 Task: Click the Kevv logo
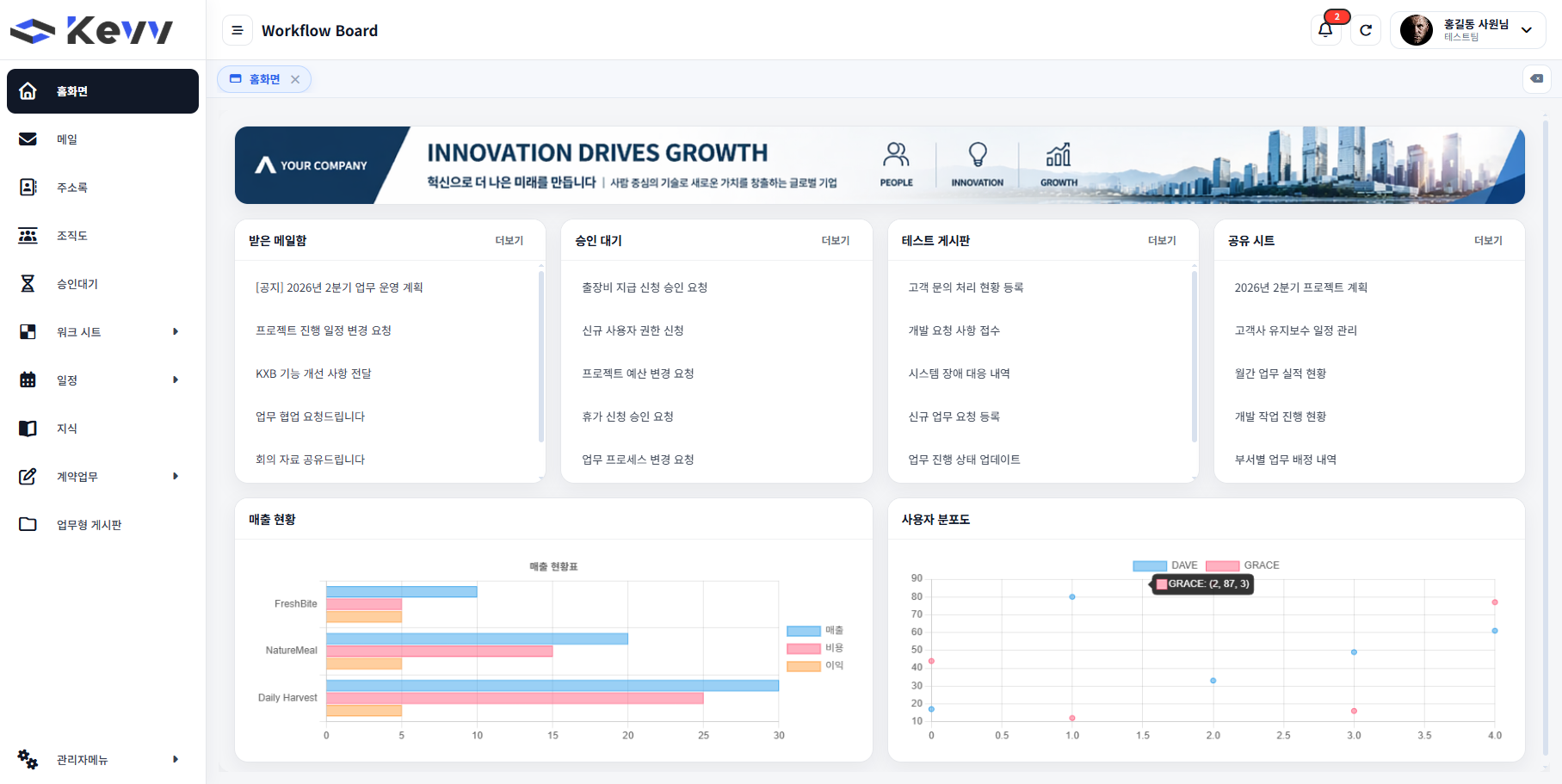point(91,31)
